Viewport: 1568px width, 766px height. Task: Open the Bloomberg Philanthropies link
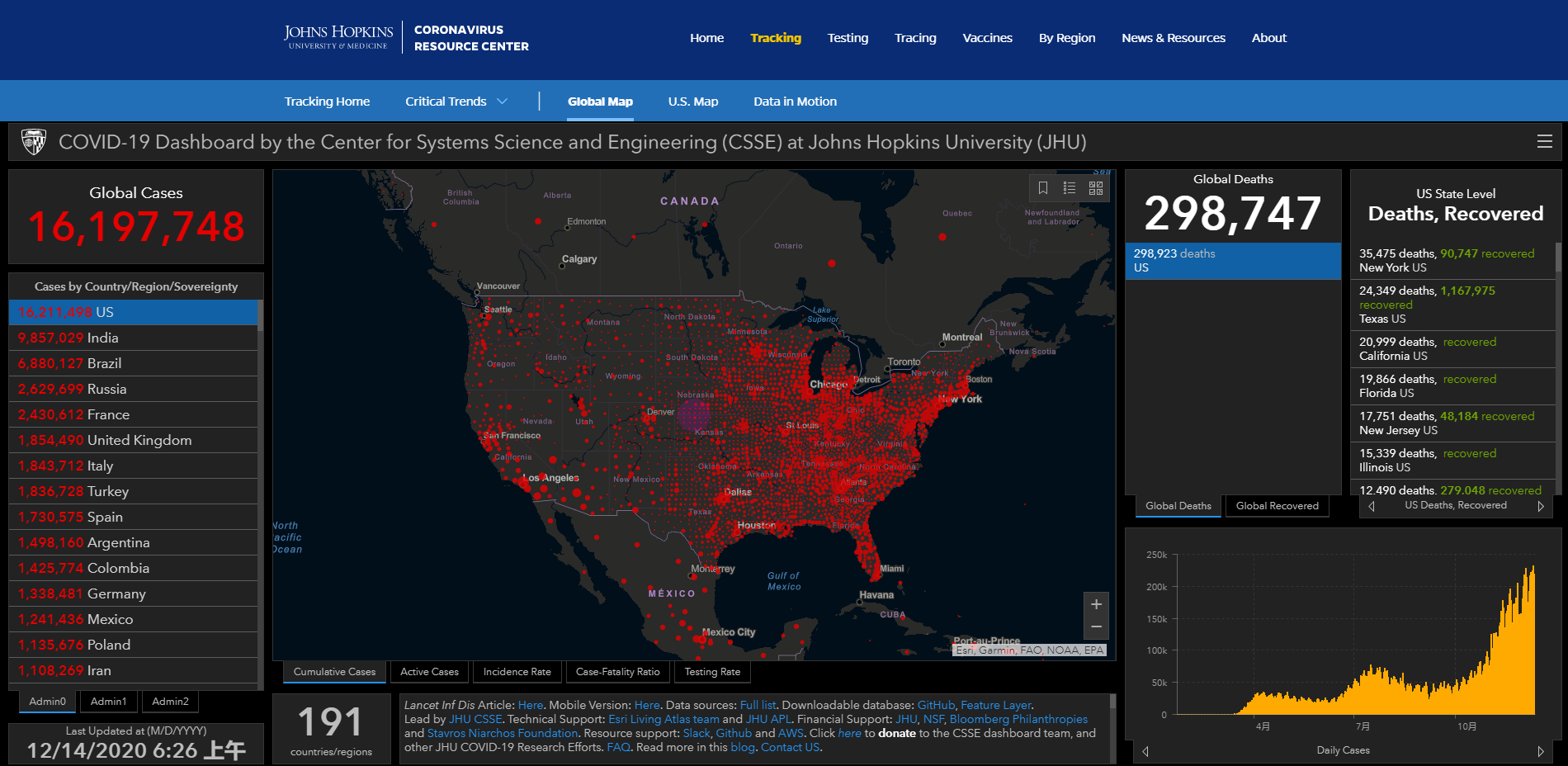click(x=1018, y=719)
